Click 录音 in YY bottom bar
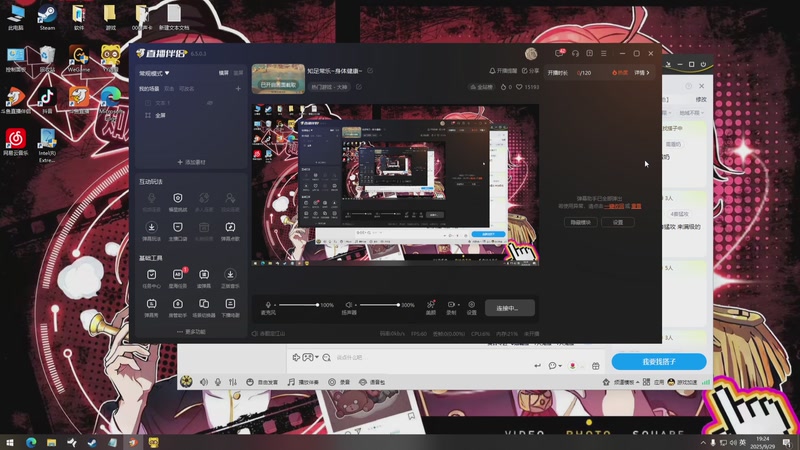Image resolution: width=800 pixels, height=450 pixels. click(x=339, y=382)
